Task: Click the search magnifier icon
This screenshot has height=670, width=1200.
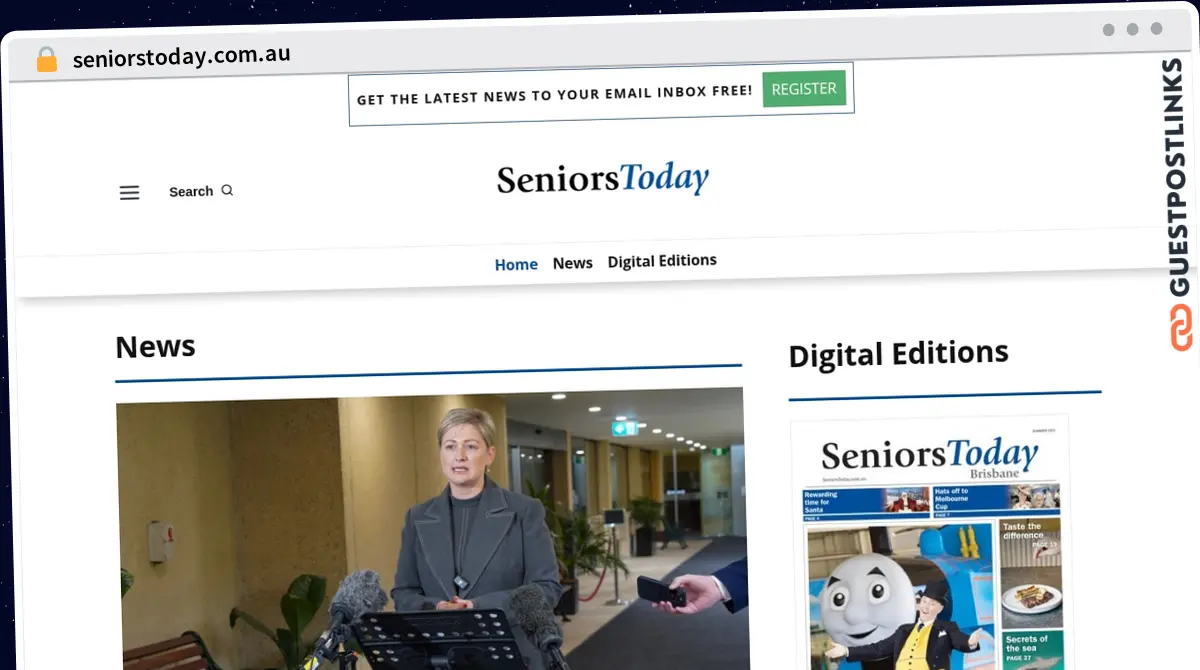Action: (227, 190)
